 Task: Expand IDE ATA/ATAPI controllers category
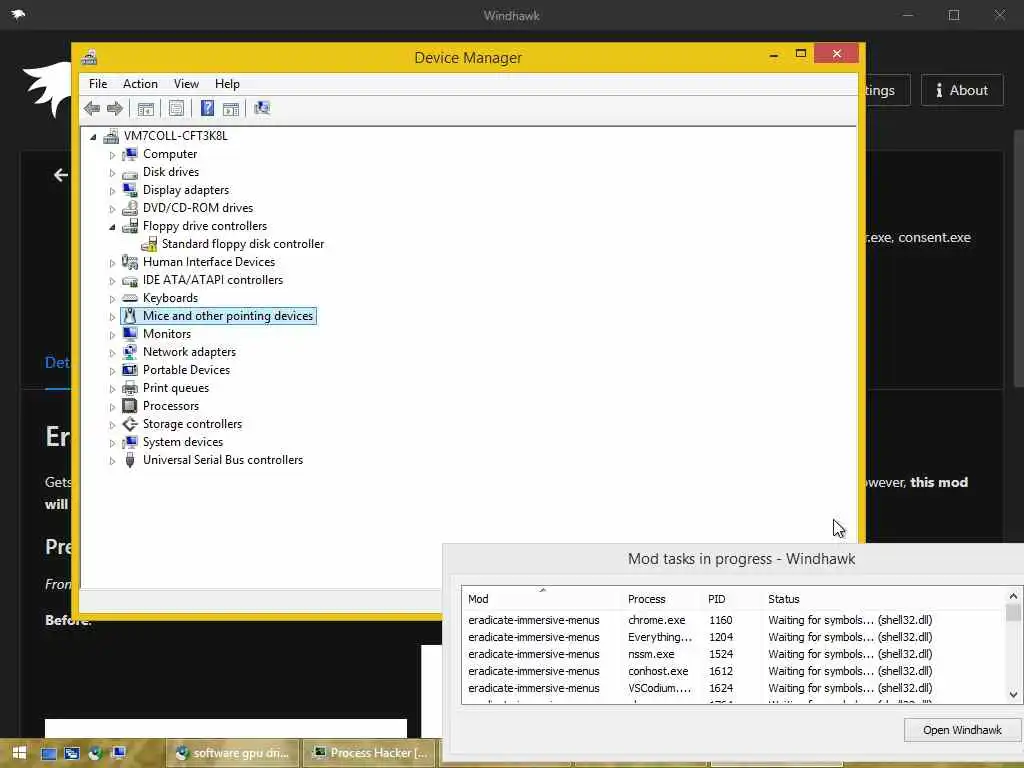point(112,281)
